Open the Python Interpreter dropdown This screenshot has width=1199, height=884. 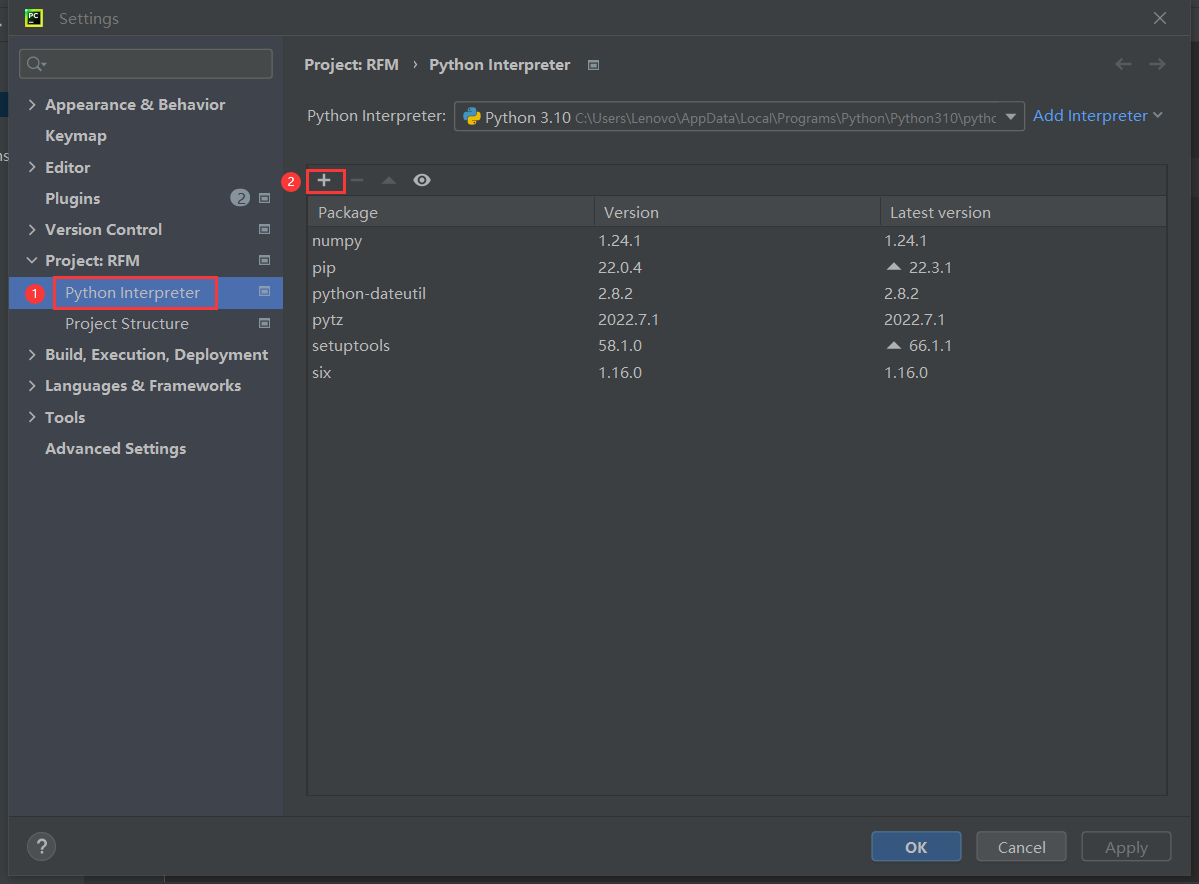[x=1011, y=116]
